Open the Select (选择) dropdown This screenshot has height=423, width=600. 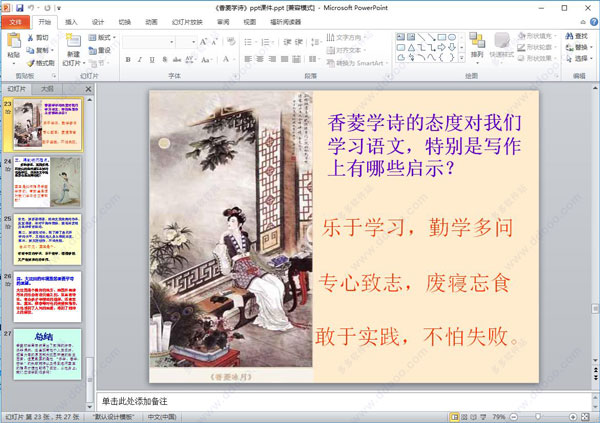[579, 58]
